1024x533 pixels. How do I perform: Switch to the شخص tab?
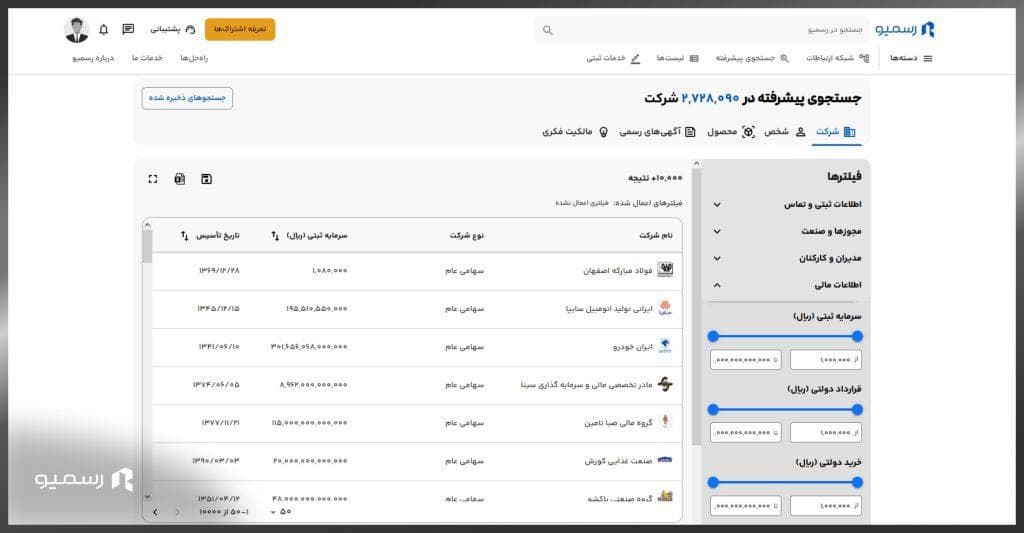point(784,132)
